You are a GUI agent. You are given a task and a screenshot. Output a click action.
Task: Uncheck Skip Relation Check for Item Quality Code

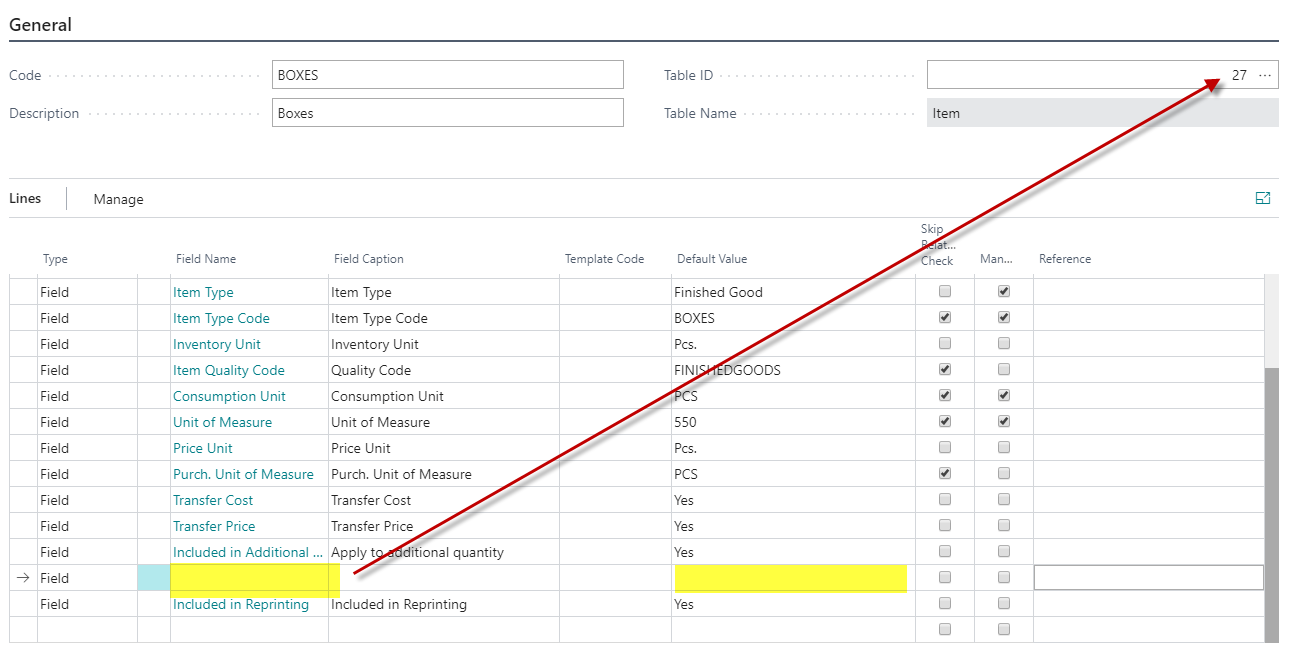945,370
